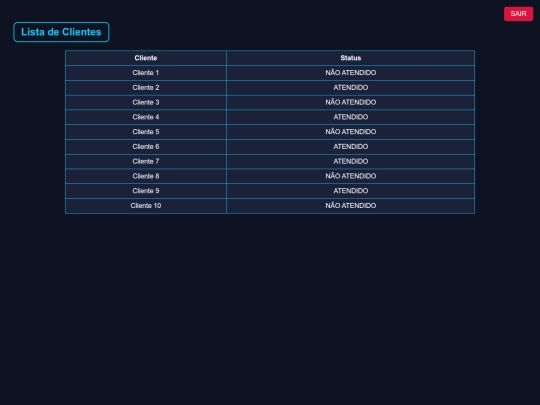Click Cliente 2's ATENDIDO status

tap(351, 87)
